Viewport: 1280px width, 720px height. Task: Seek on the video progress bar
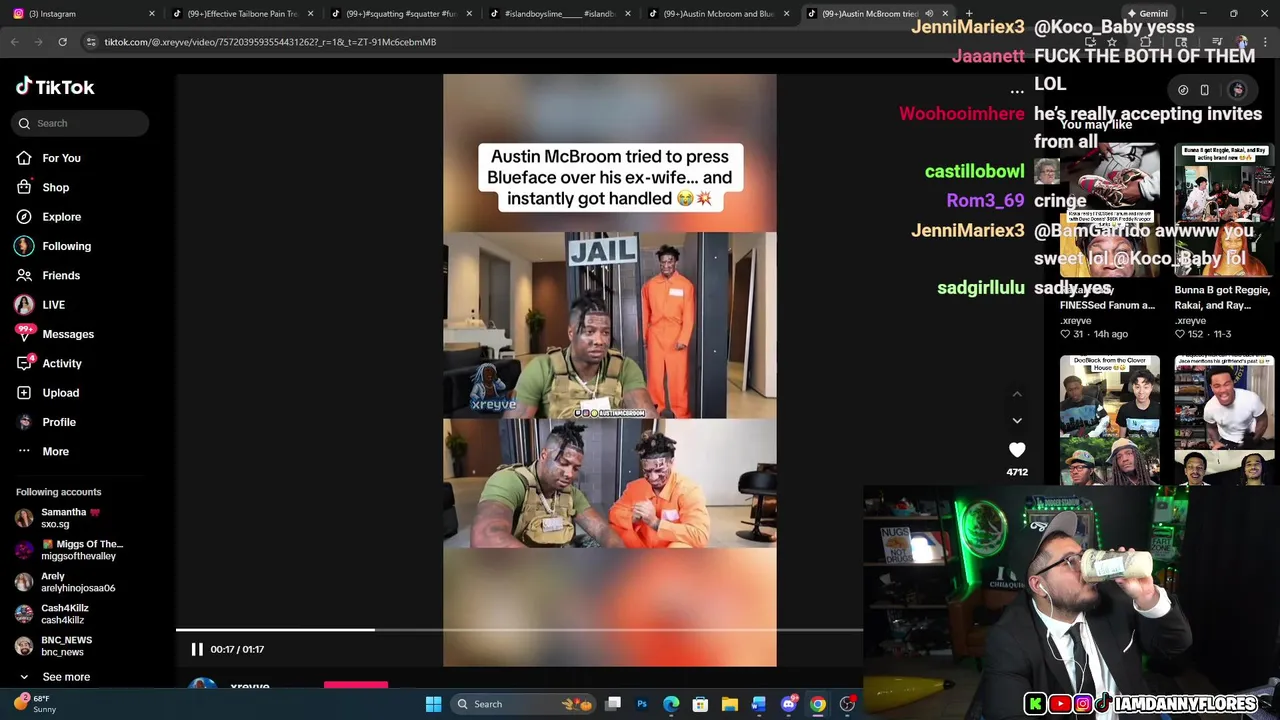[x=519, y=630]
